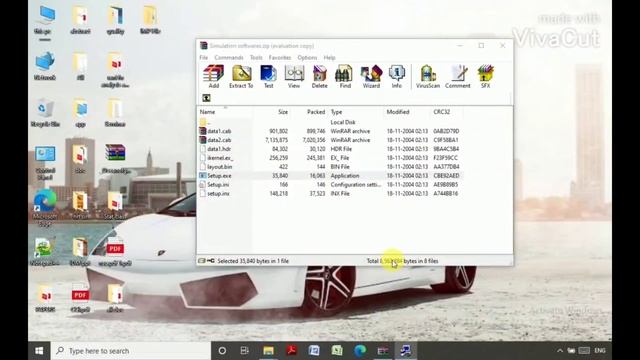Open Task View on the taskbar
Screen dimensions: 640x360
tap(244, 351)
